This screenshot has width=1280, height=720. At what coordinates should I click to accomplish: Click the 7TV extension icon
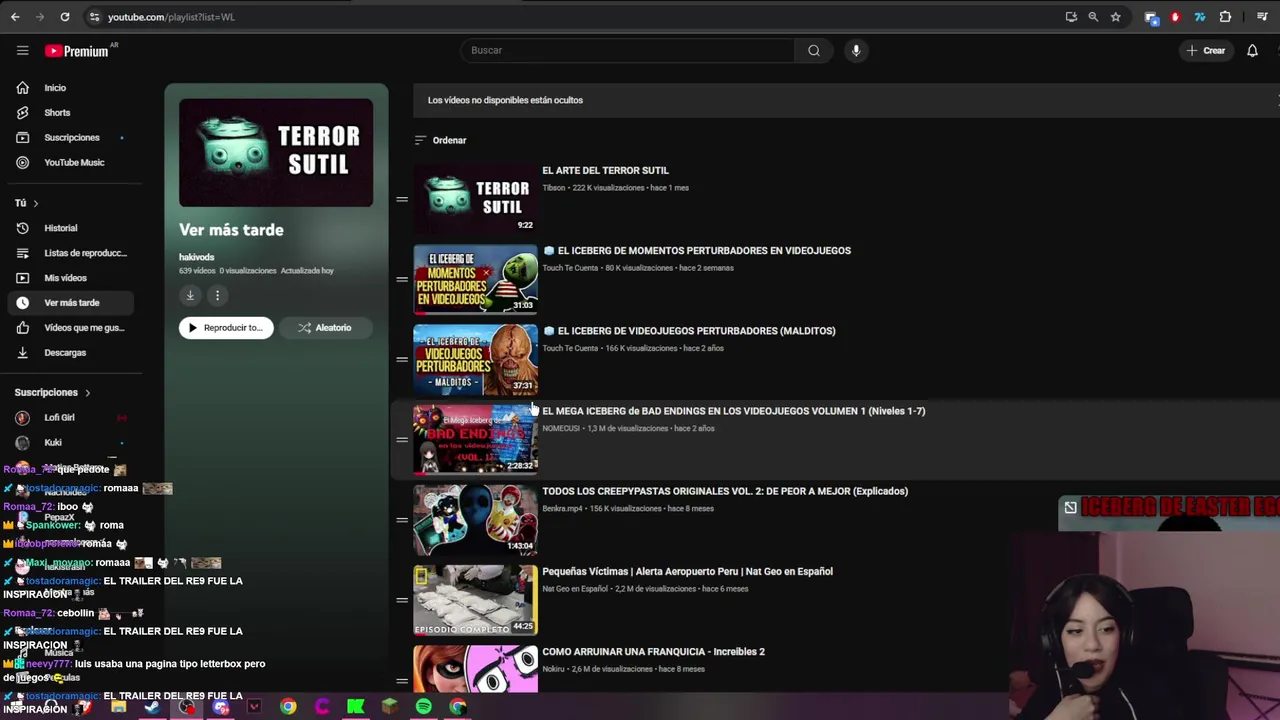1200,17
